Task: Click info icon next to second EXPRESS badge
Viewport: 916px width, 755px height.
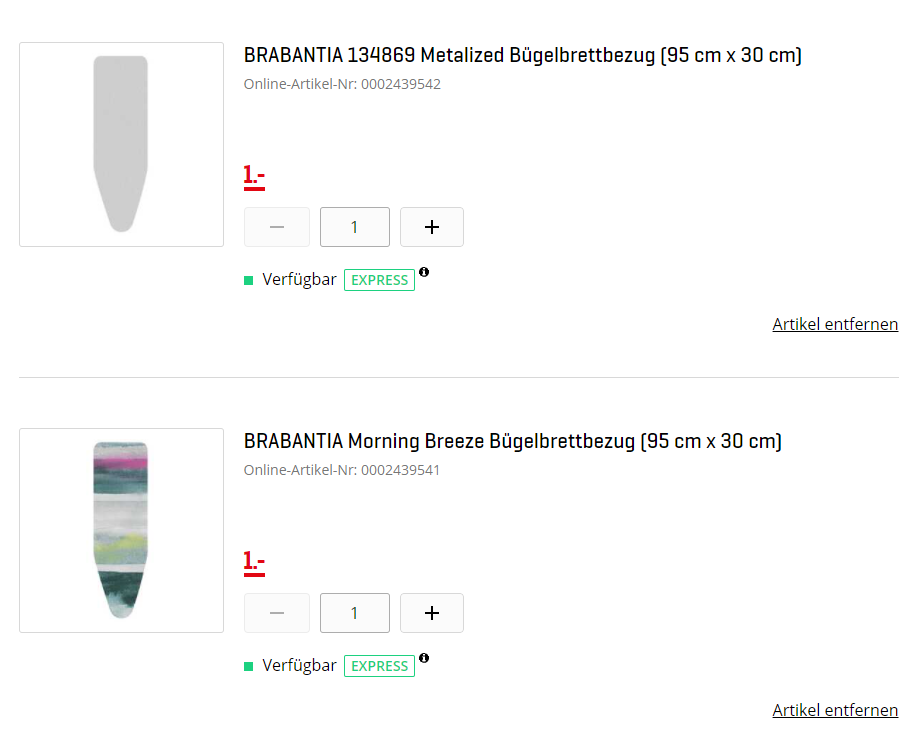Action: [x=424, y=658]
